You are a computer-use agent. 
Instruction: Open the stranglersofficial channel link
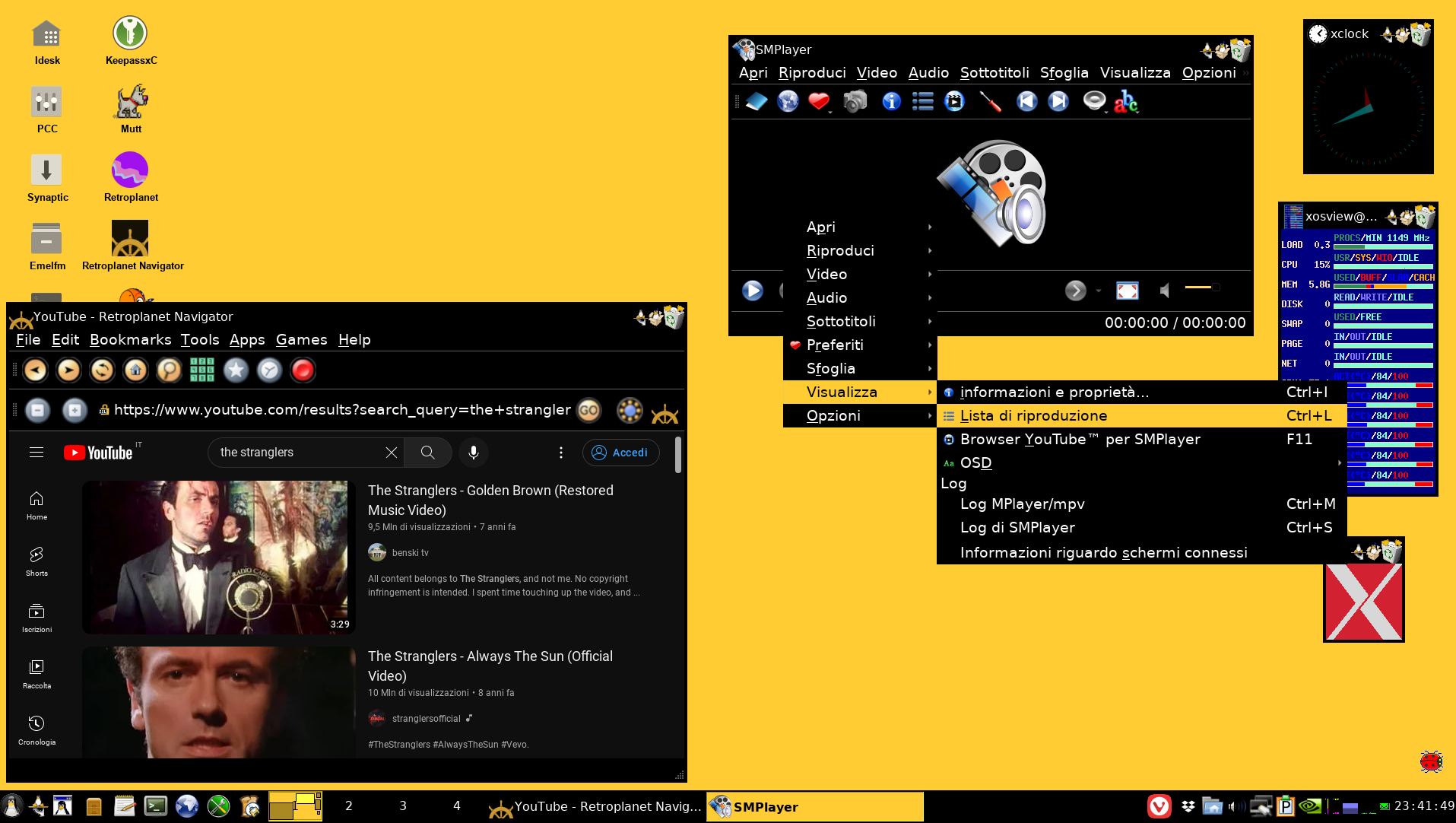coord(427,719)
